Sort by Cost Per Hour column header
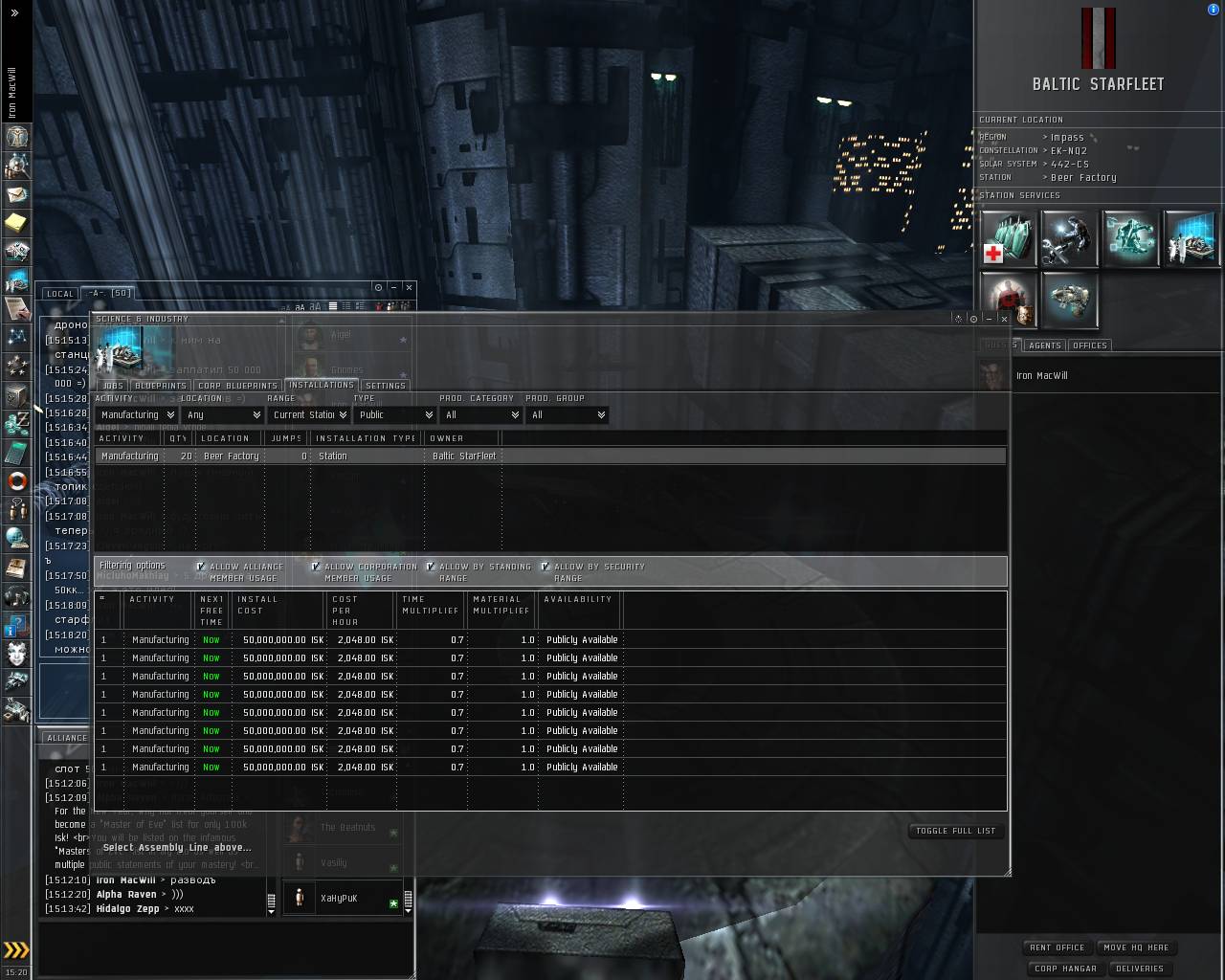1225x980 pixels. coord(360,610)
